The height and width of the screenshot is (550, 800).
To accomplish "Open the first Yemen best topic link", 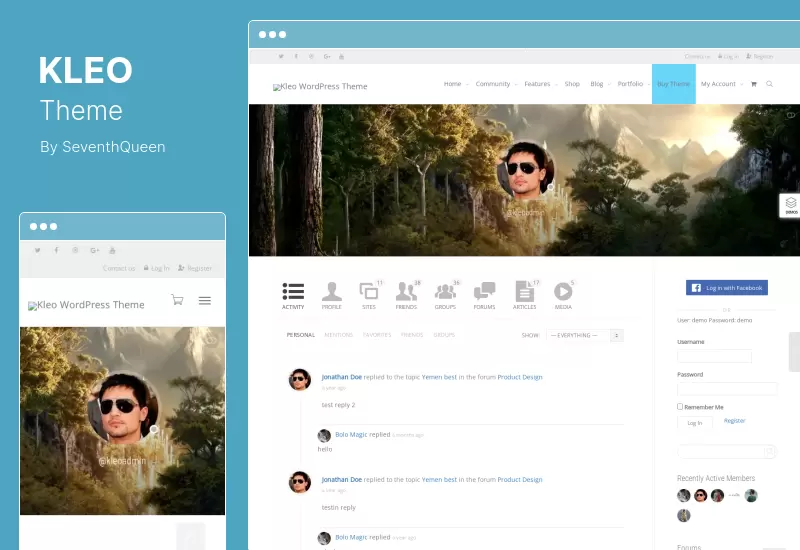I will 439,377.
